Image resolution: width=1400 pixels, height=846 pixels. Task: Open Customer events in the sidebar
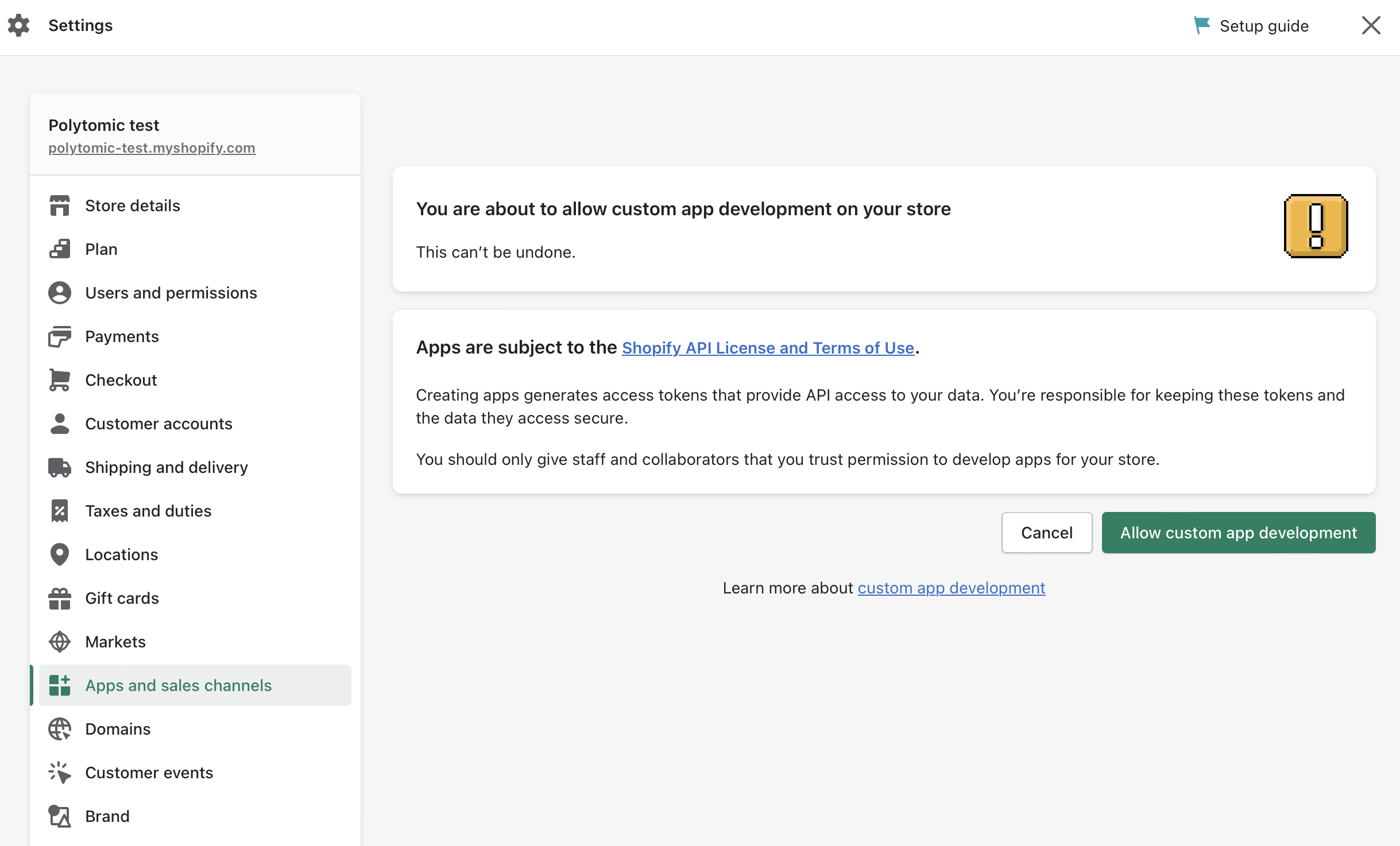[149, 773]
